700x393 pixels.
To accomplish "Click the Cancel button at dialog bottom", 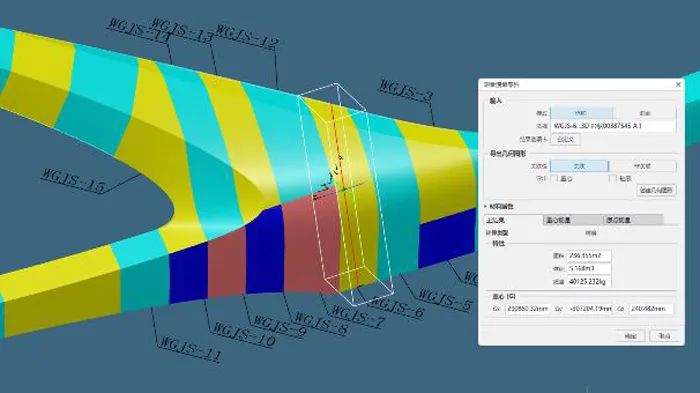I will click(x=665, y=336).
